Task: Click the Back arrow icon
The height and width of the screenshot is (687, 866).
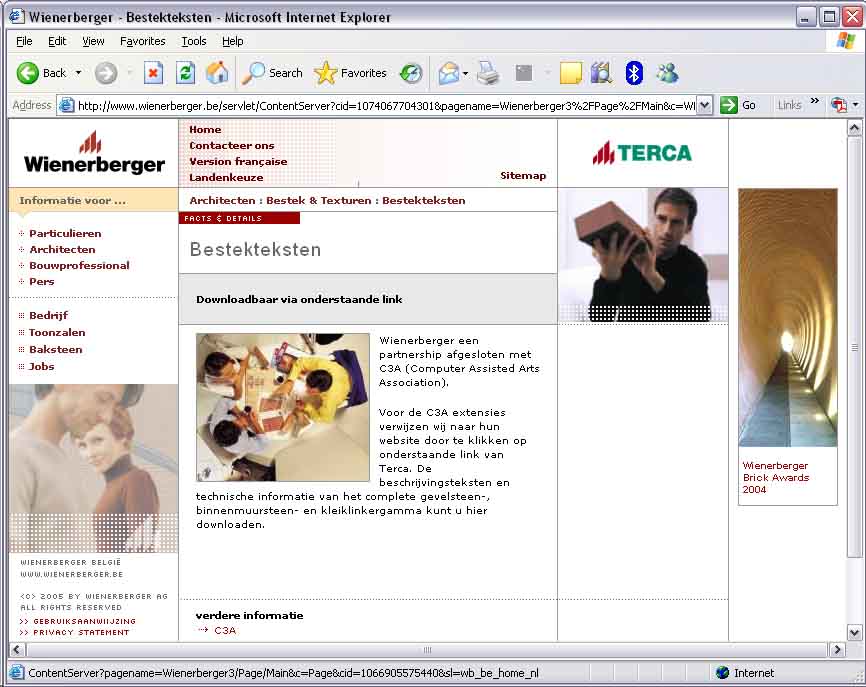Action: tap(28, 73)
